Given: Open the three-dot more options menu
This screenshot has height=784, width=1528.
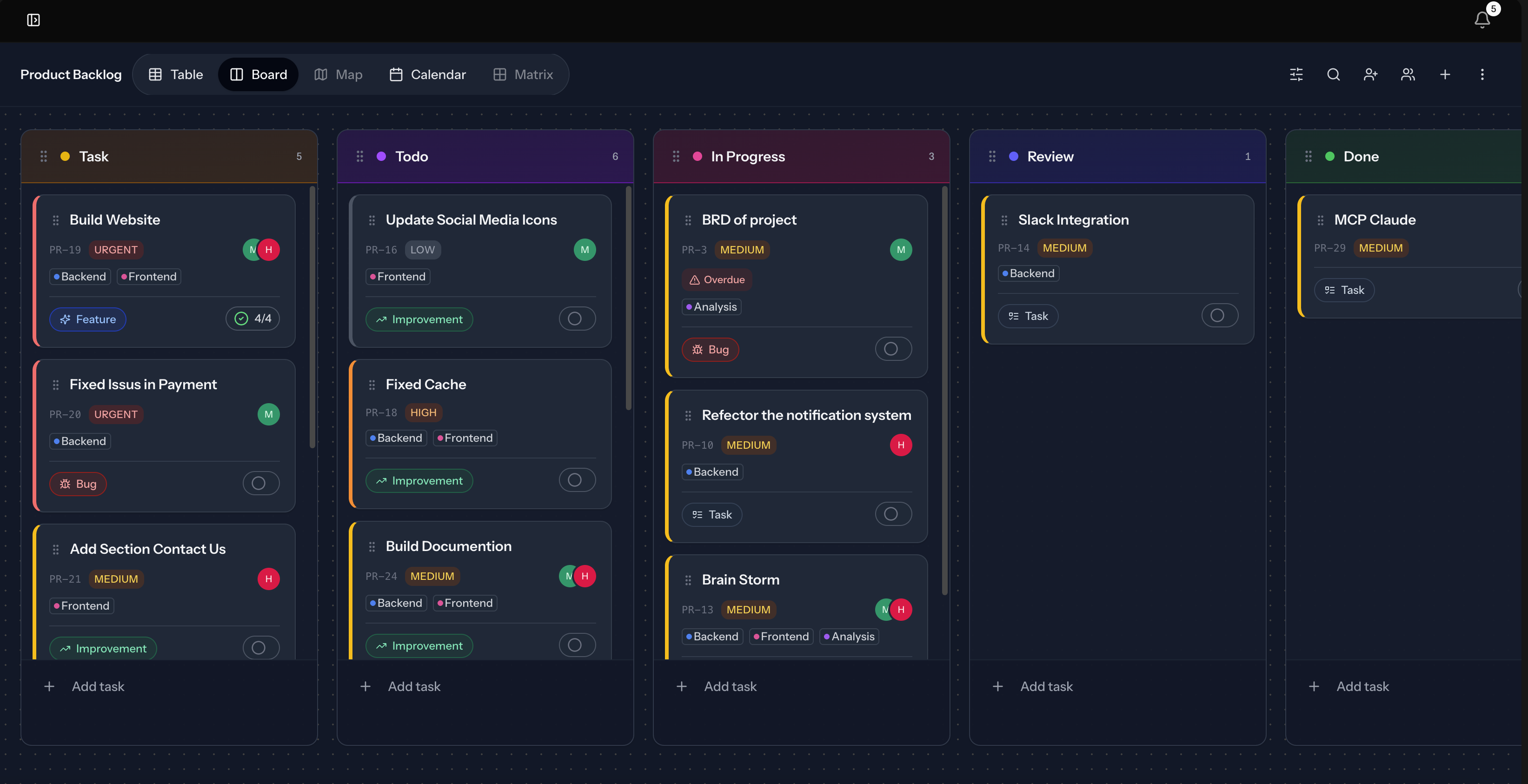Looking at the screenshot, I should 1482,75.
